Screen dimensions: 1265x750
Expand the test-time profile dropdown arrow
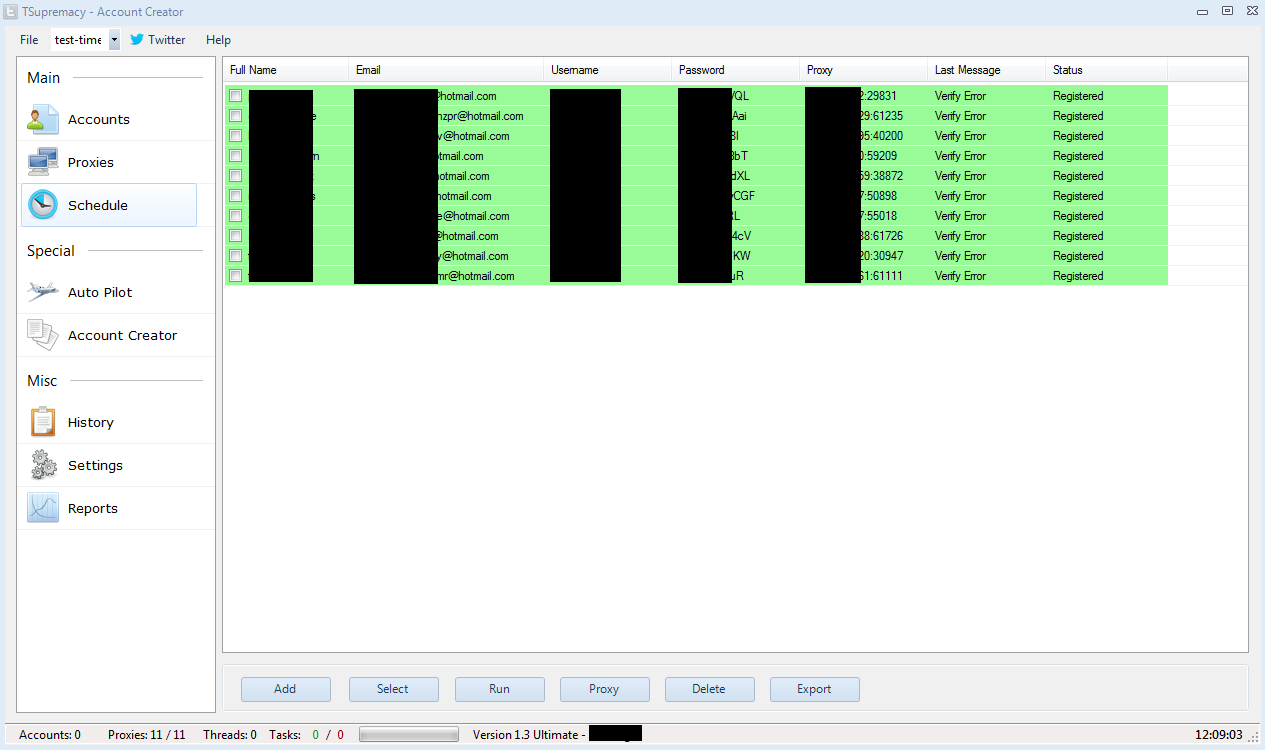click(x=114, y=40)
